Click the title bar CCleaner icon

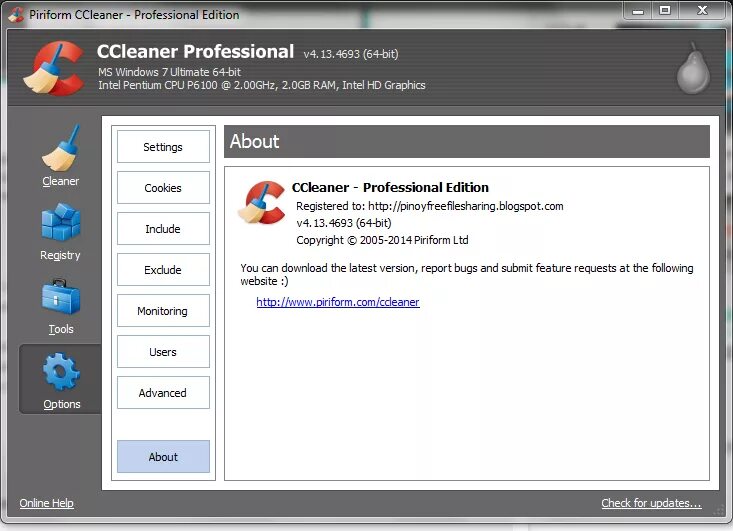click(x=17, y=15)
